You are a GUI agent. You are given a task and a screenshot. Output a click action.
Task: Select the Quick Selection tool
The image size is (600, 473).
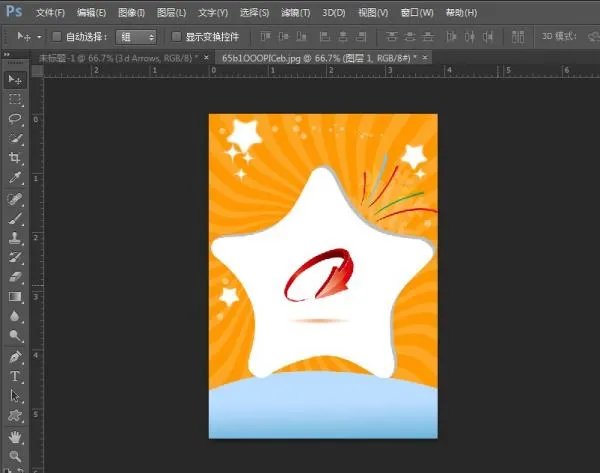point(15,138)
